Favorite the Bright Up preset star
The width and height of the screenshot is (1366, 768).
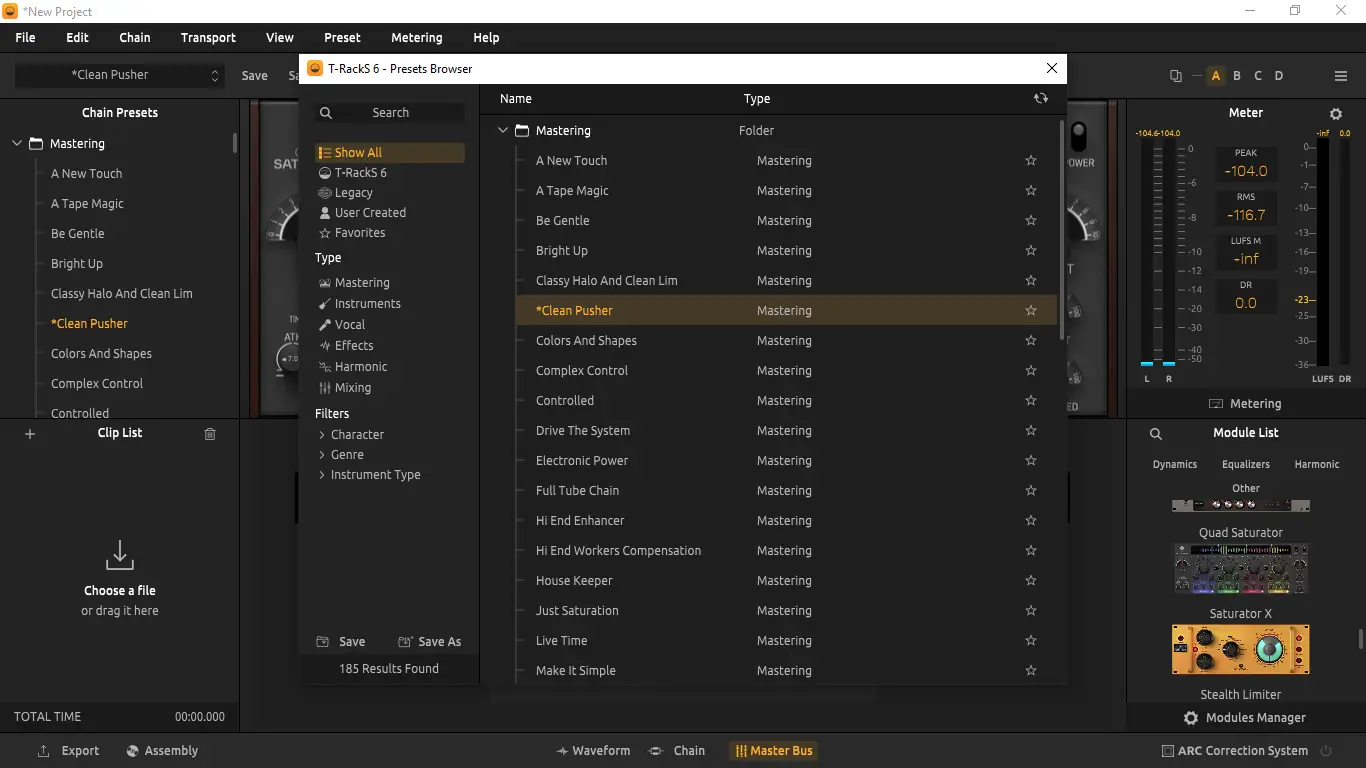(x=1031, y=250)
